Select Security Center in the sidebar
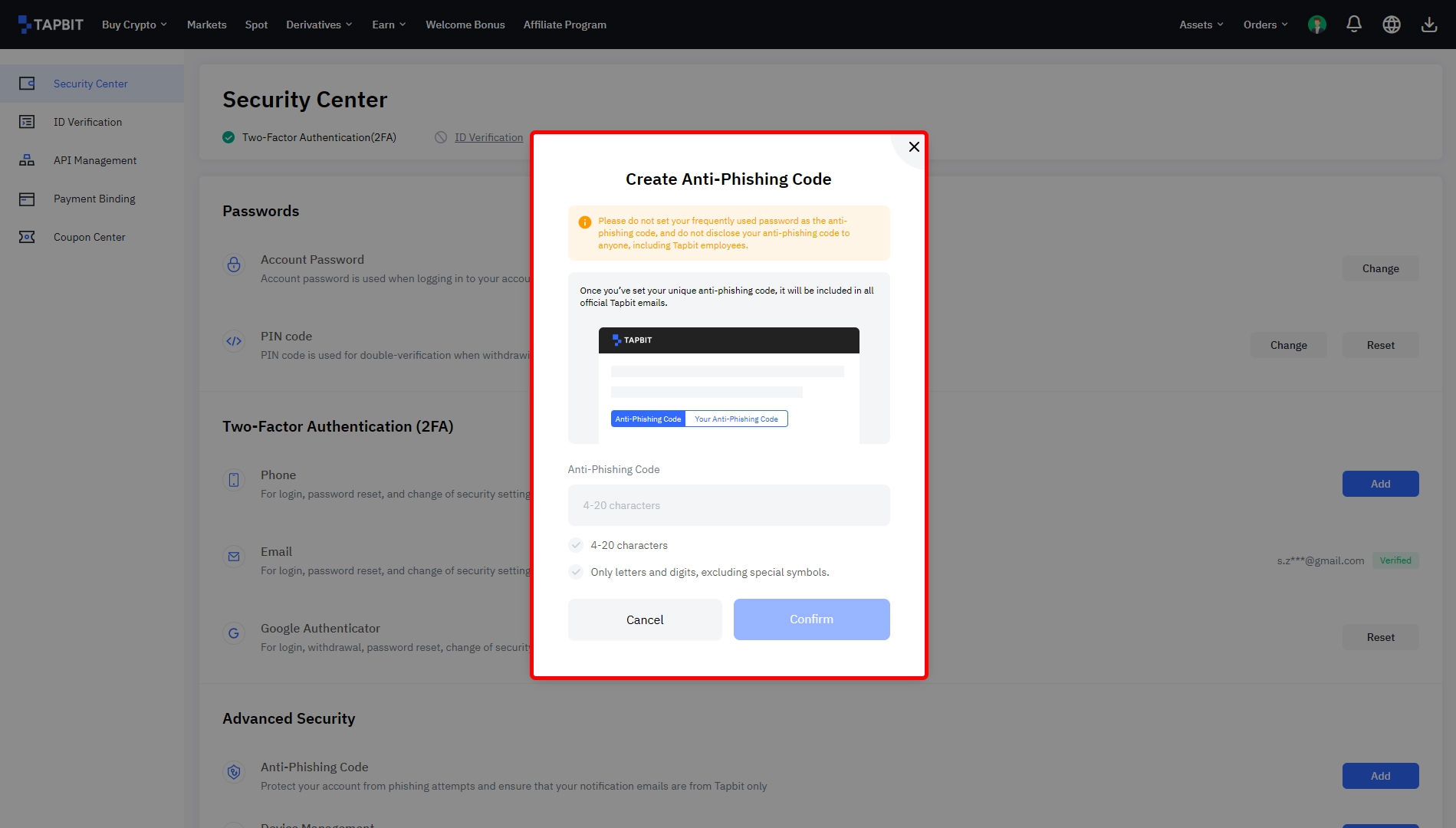The width and height of the screenshot is (1456, 828). pos(92,84)
